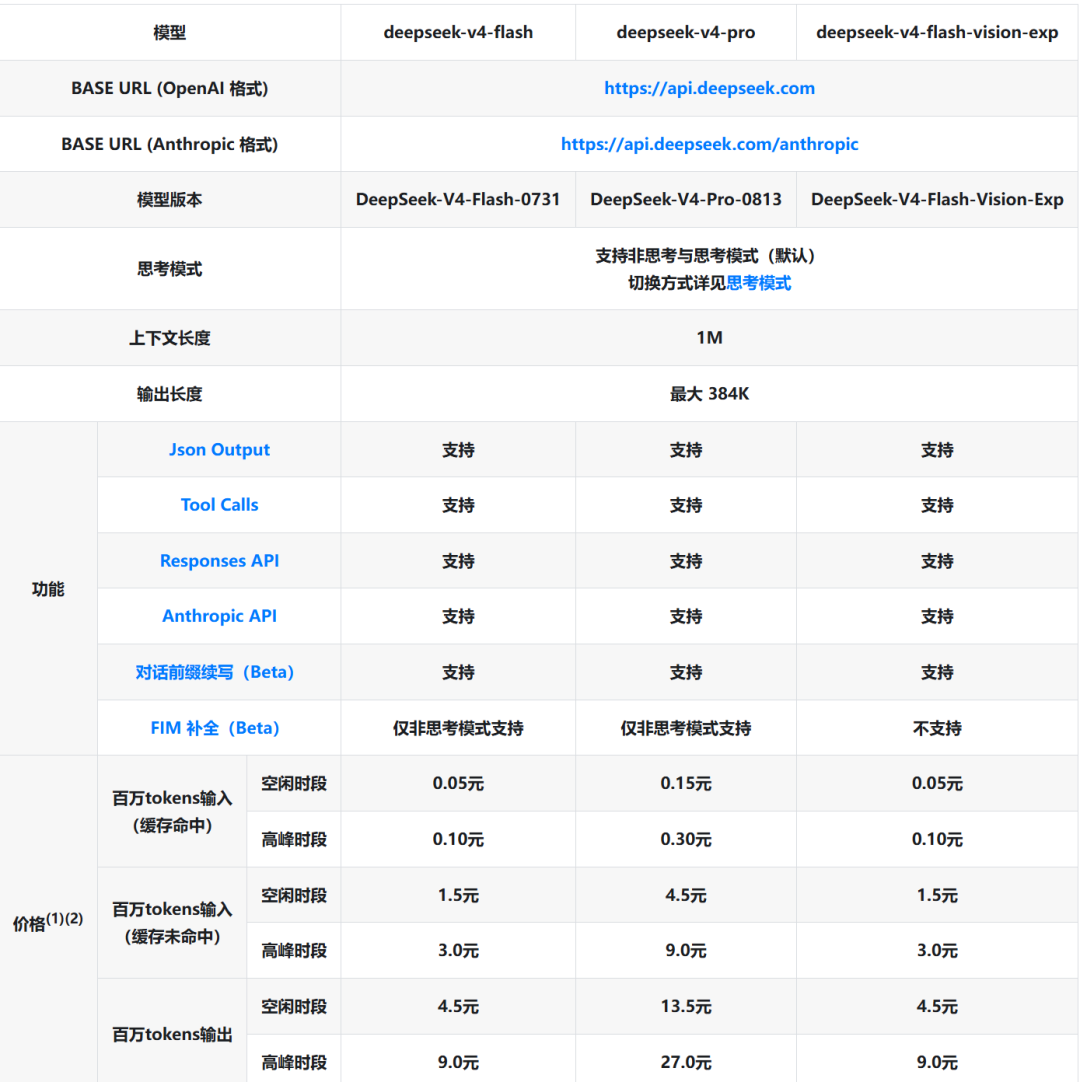Click the 功能 row group header
Screen dimensions: 1080x1082
(48, 589)
